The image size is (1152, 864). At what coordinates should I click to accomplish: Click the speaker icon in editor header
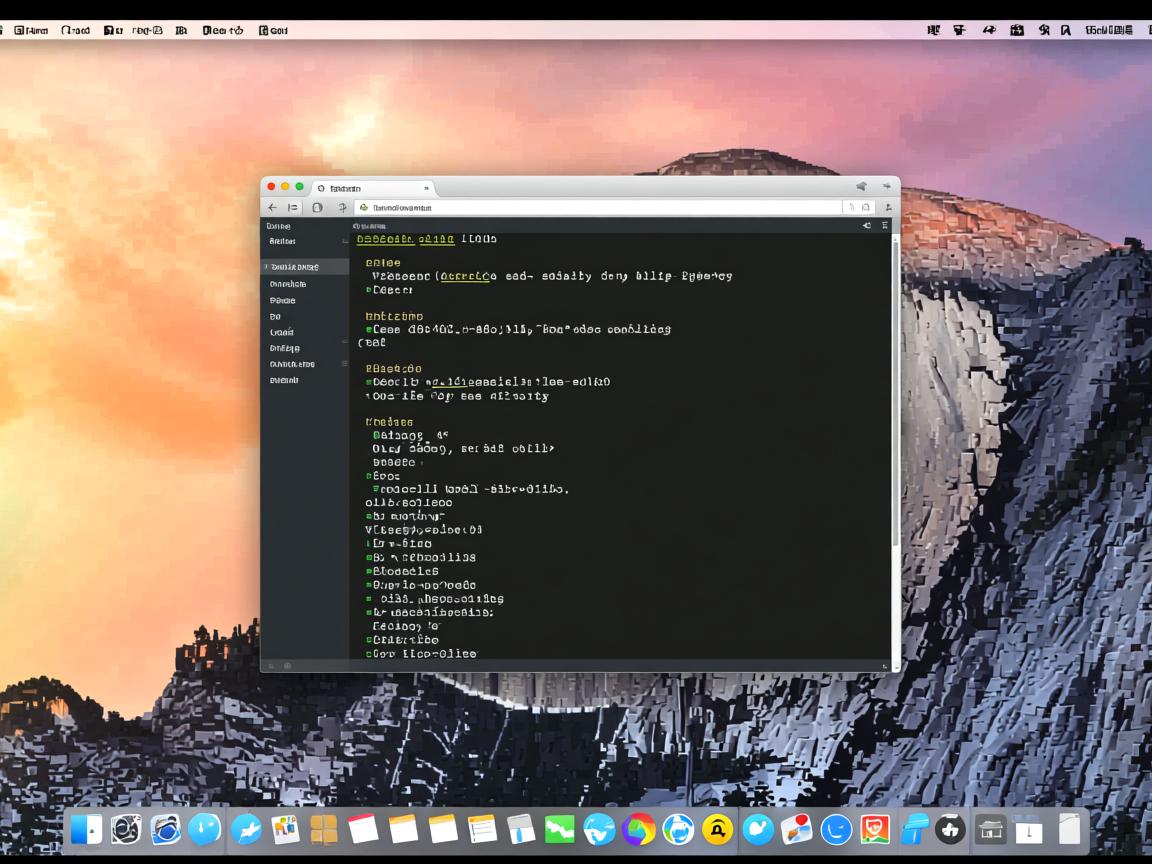tap(866, 226)
